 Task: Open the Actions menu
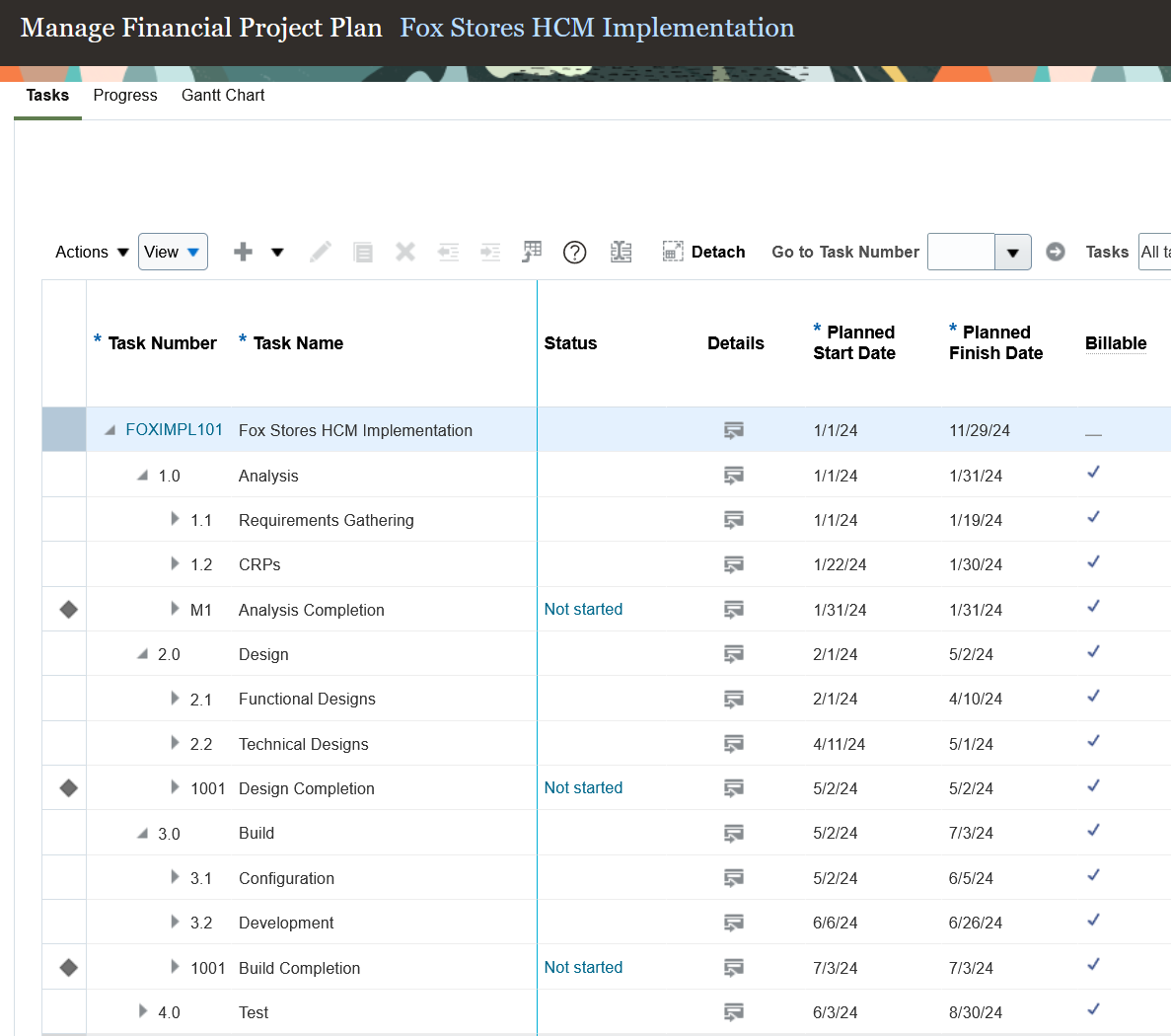coord(92,252)
